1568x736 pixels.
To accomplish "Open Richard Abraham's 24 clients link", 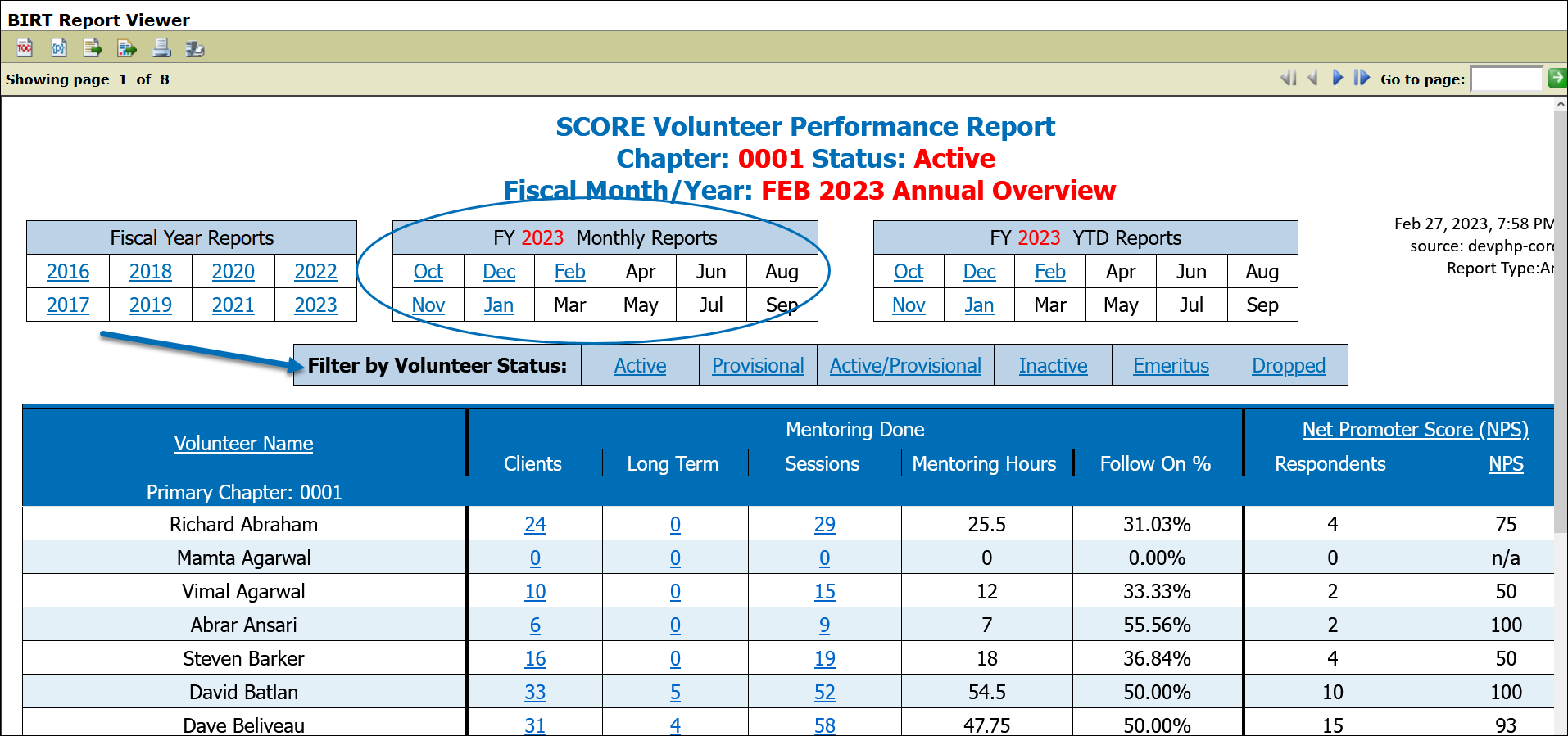I will click(x=535, y=525).
